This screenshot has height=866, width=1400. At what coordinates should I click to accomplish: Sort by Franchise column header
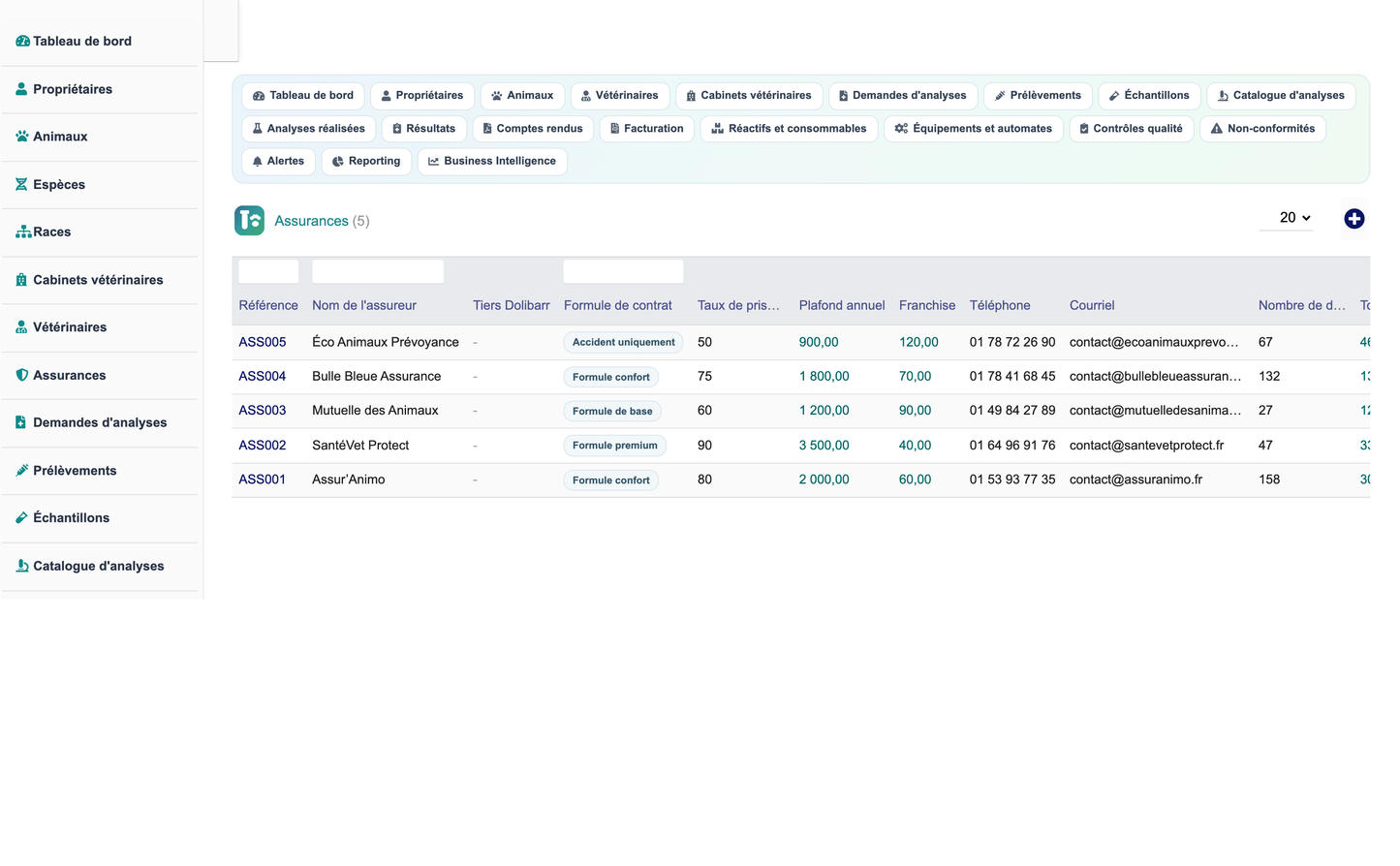pos(927,305)
